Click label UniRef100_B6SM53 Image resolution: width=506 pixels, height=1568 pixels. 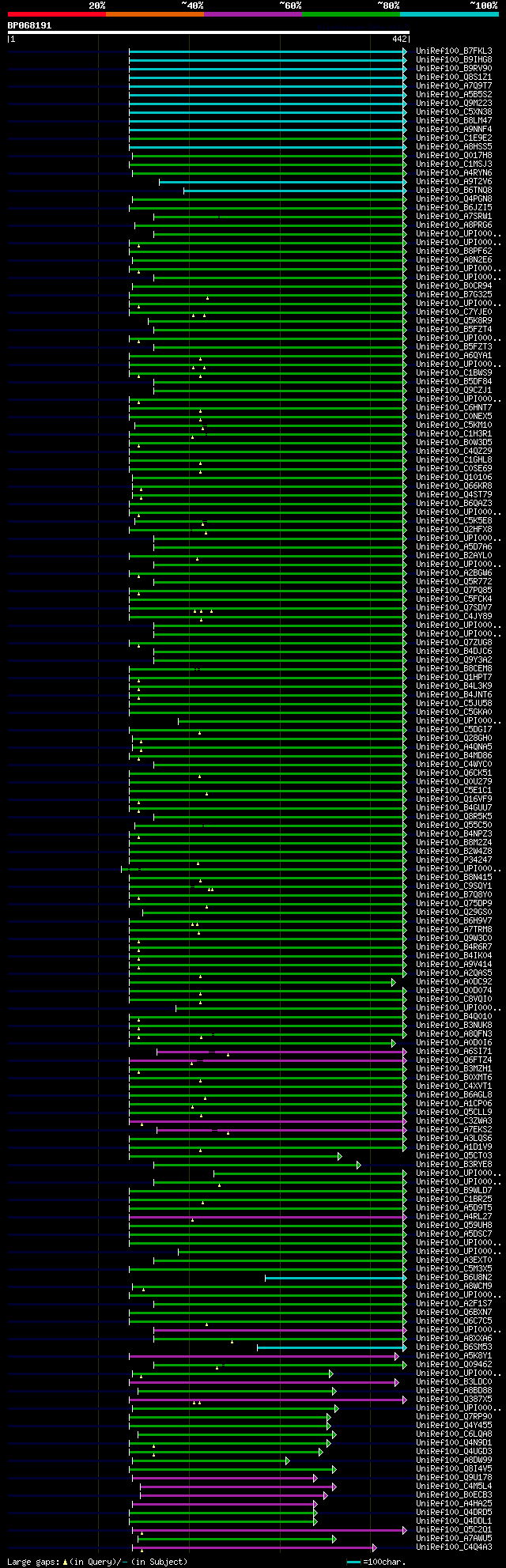[x=454, y=1347]
